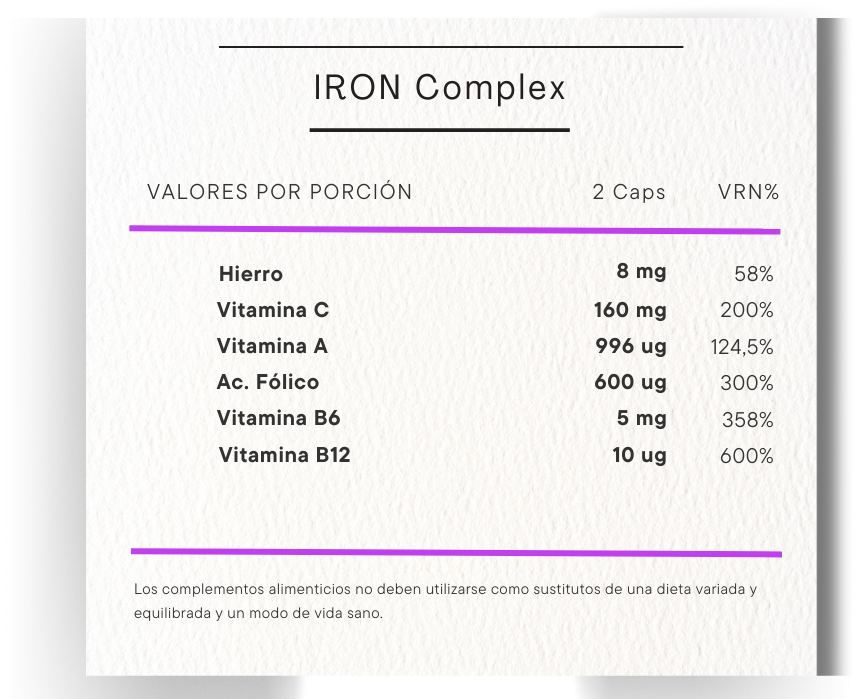Click the 996 ug amount
Screen dimensions: 860x699
pos(630,346)
